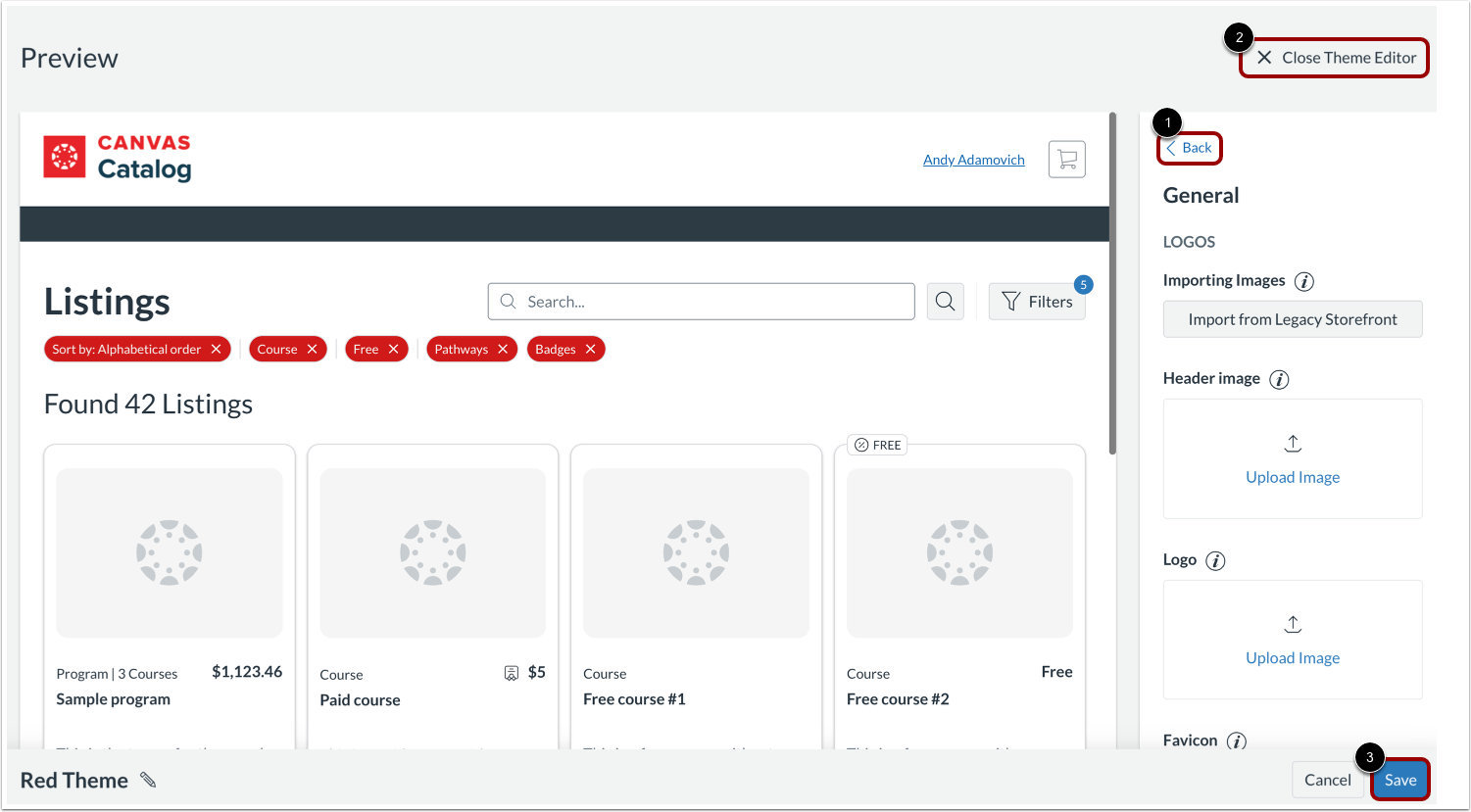1471x812 pixels.
Task: Upload an image for the Header image
Action: (x=1293, y=458)
